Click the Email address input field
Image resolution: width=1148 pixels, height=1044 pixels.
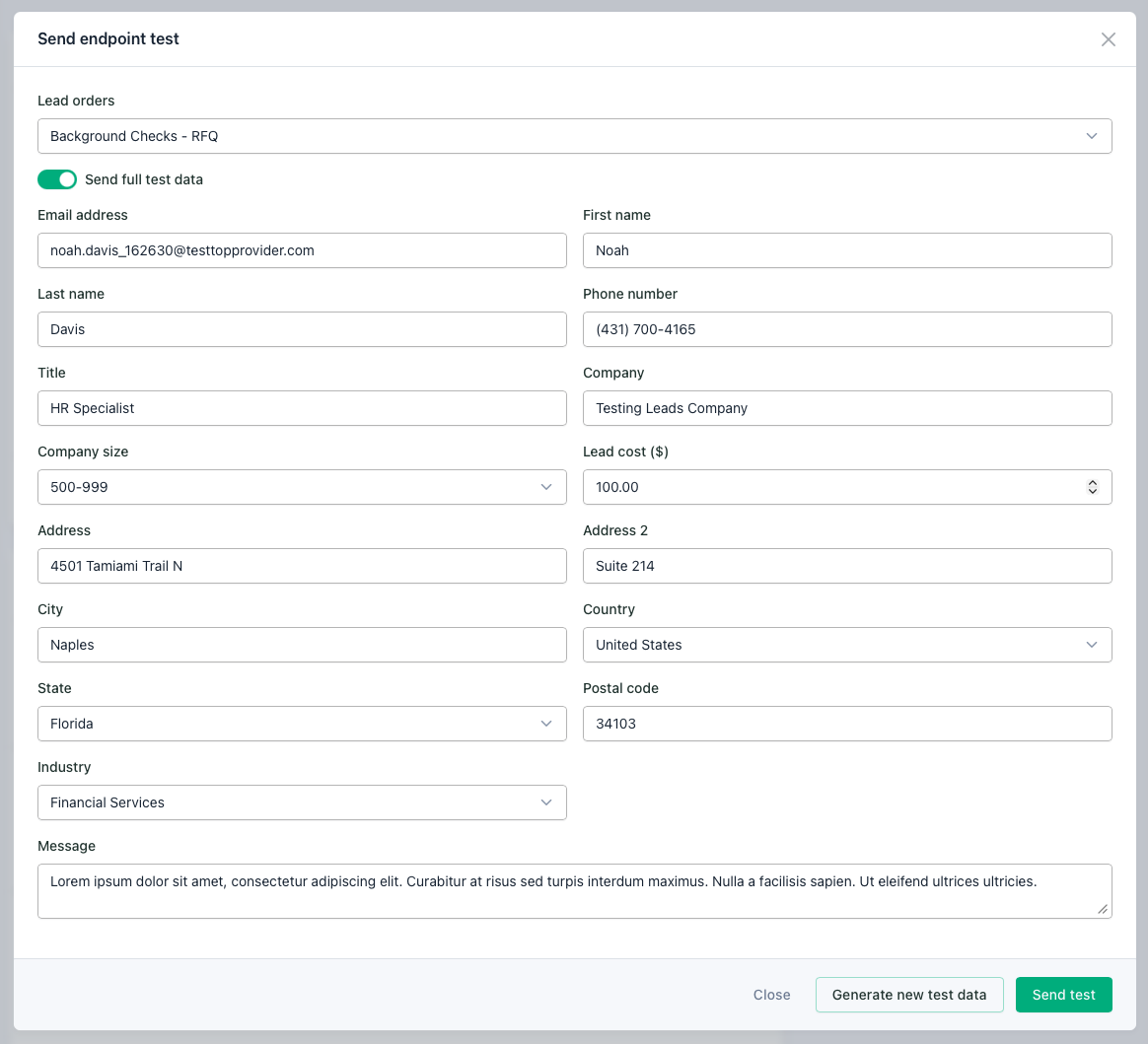pyautogui.click(x=302, y=250)
